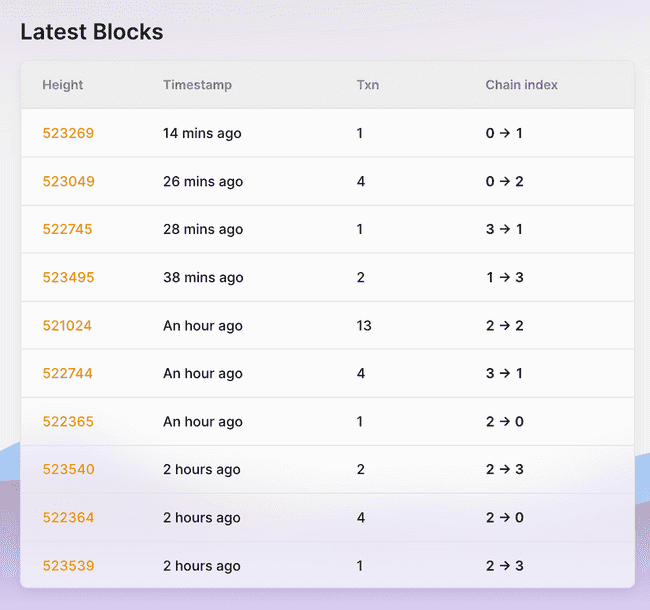Click block 523539 link
The image size is (650, 610).
pyautogui.click(x=68, y=565)
